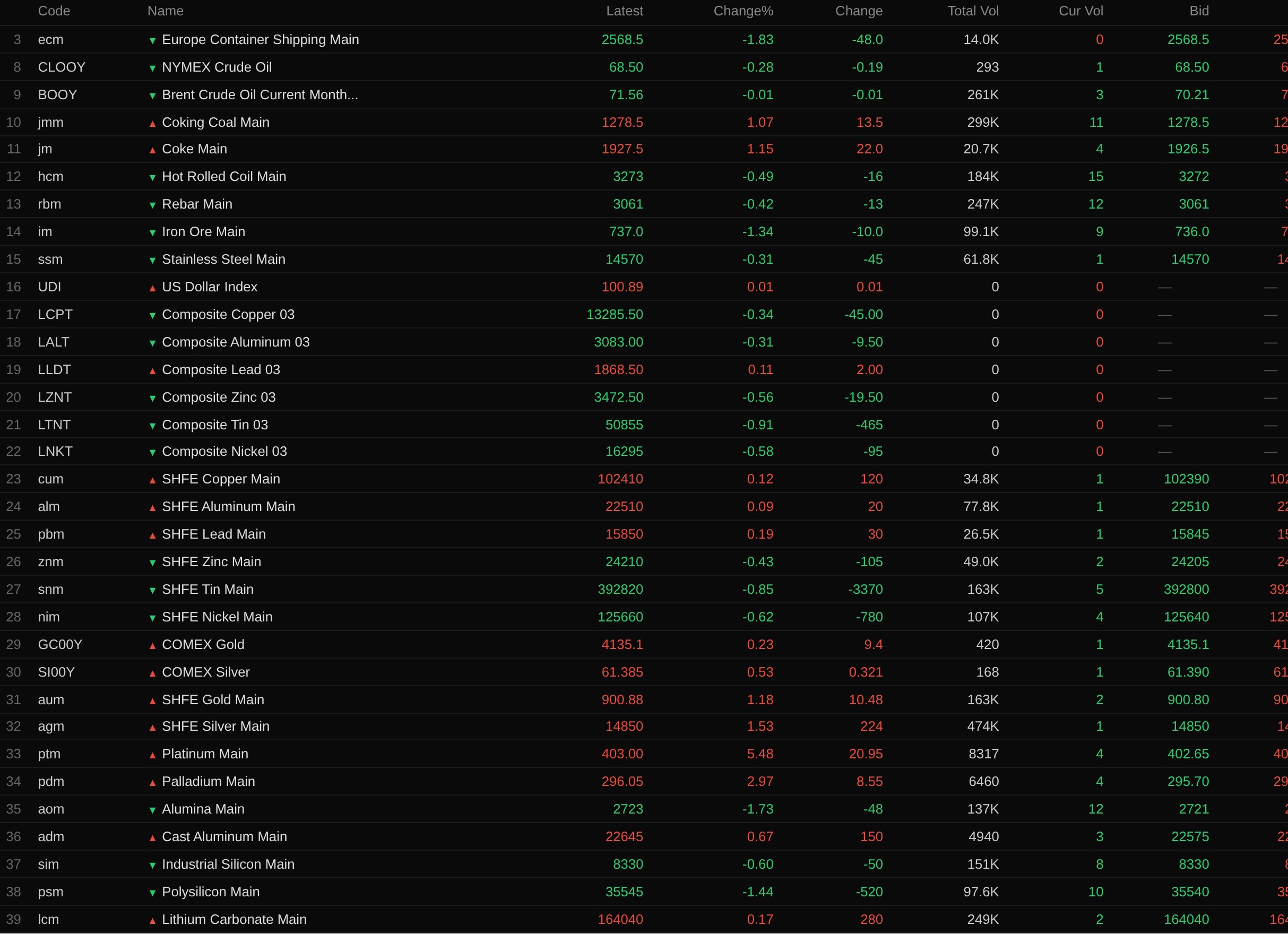Click SHFE Gold Main change% 1.18

760,699
